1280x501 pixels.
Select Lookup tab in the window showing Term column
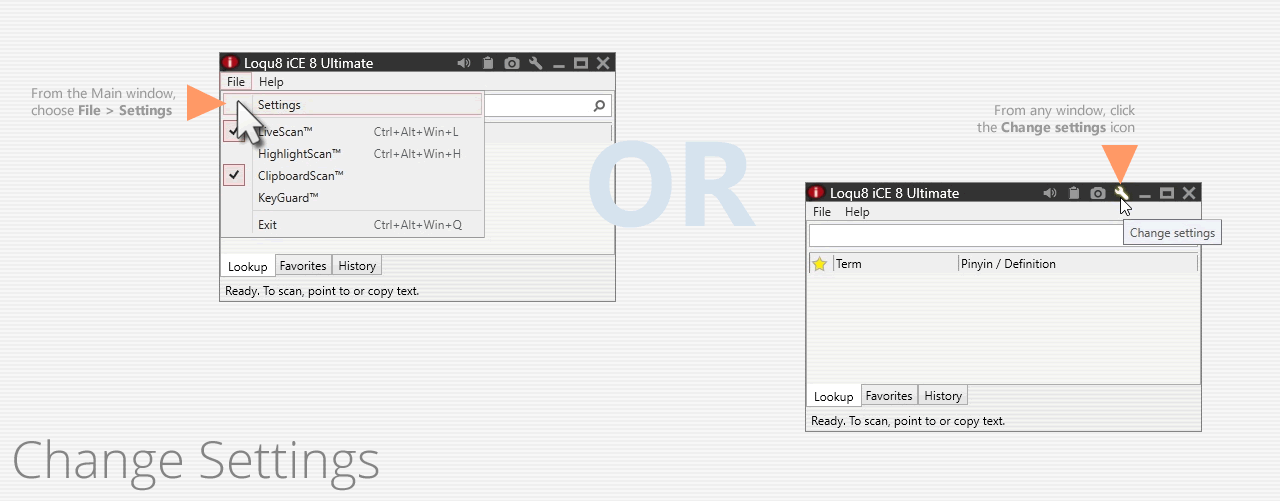pos(834,396)
